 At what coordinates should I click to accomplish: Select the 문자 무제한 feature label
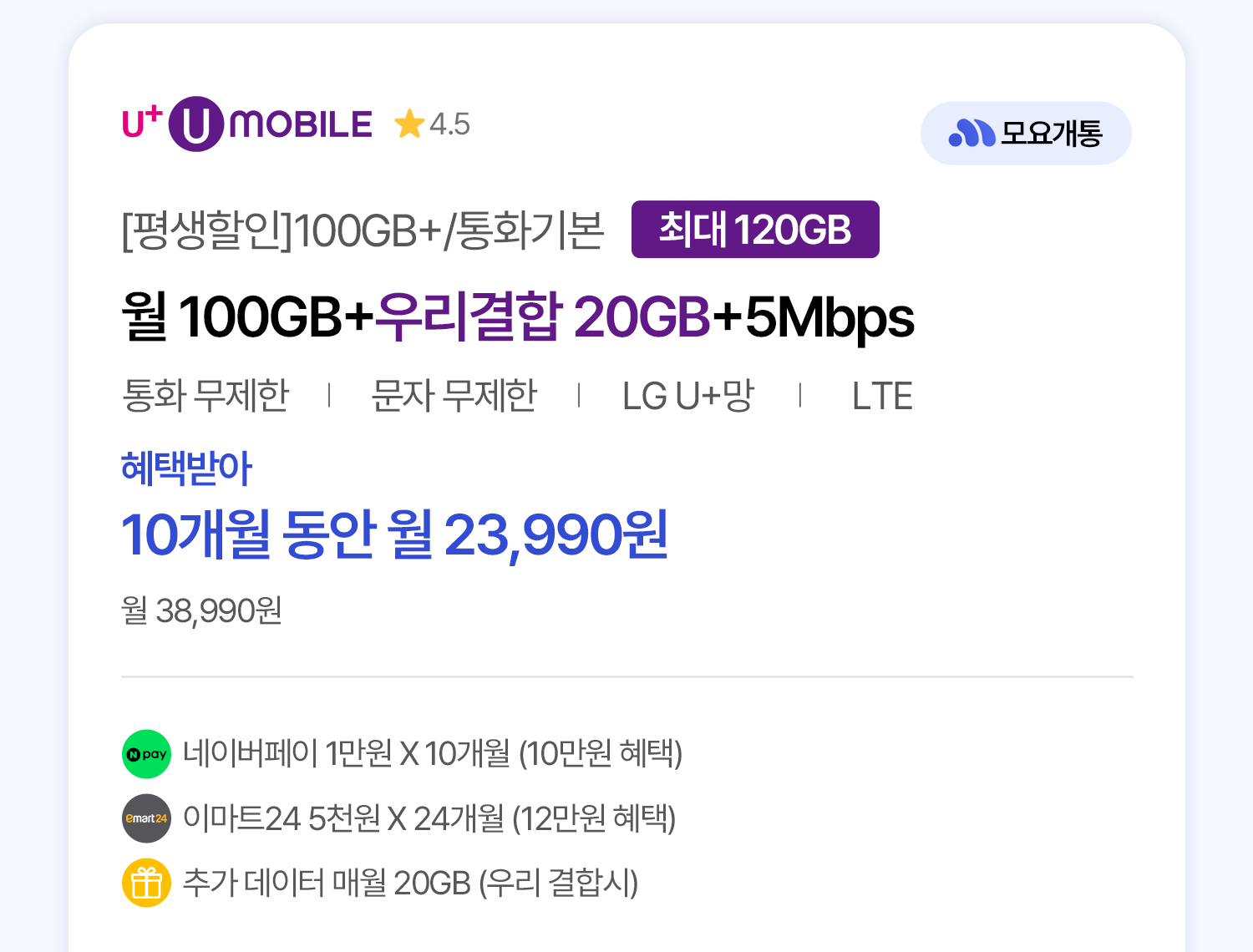point(454,395)
